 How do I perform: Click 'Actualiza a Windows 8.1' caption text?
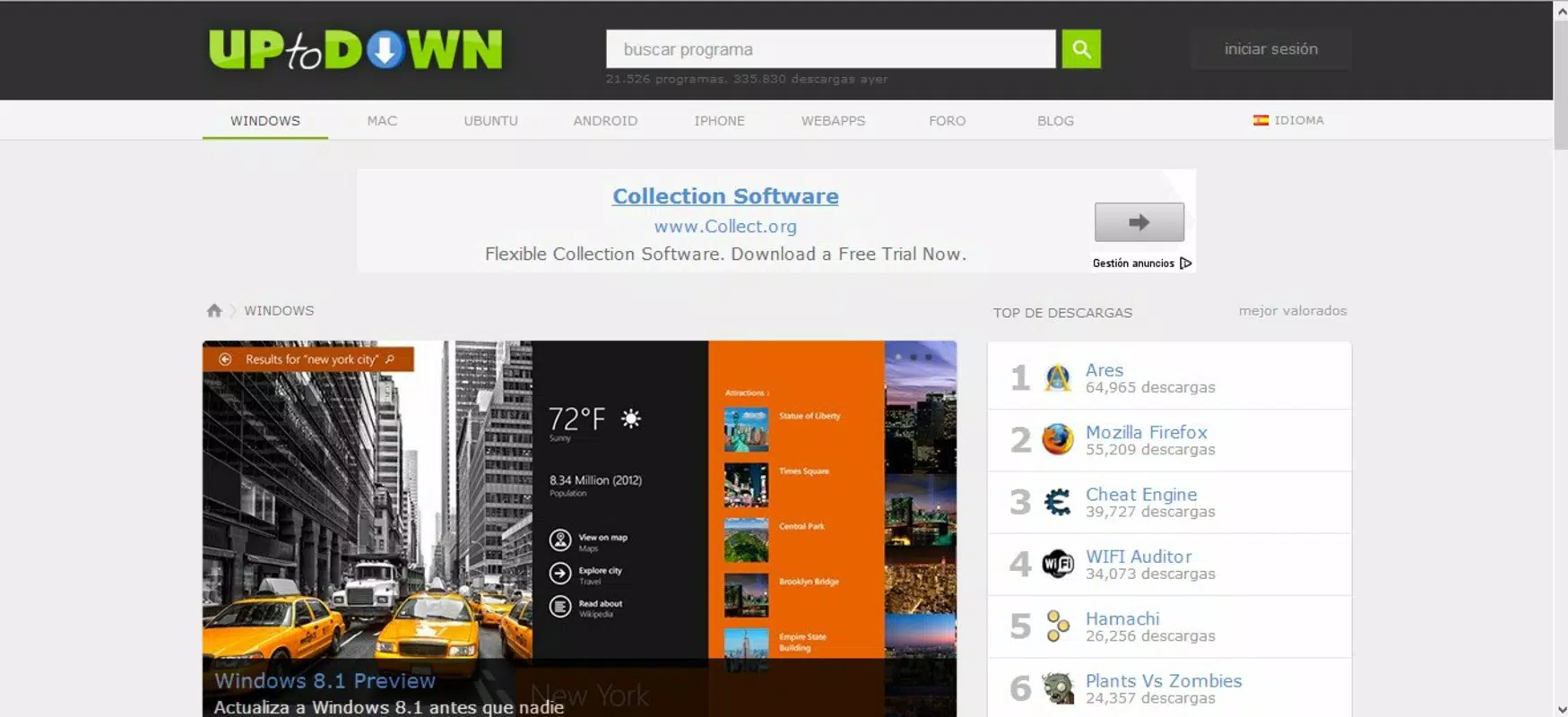tap(389, 707)
